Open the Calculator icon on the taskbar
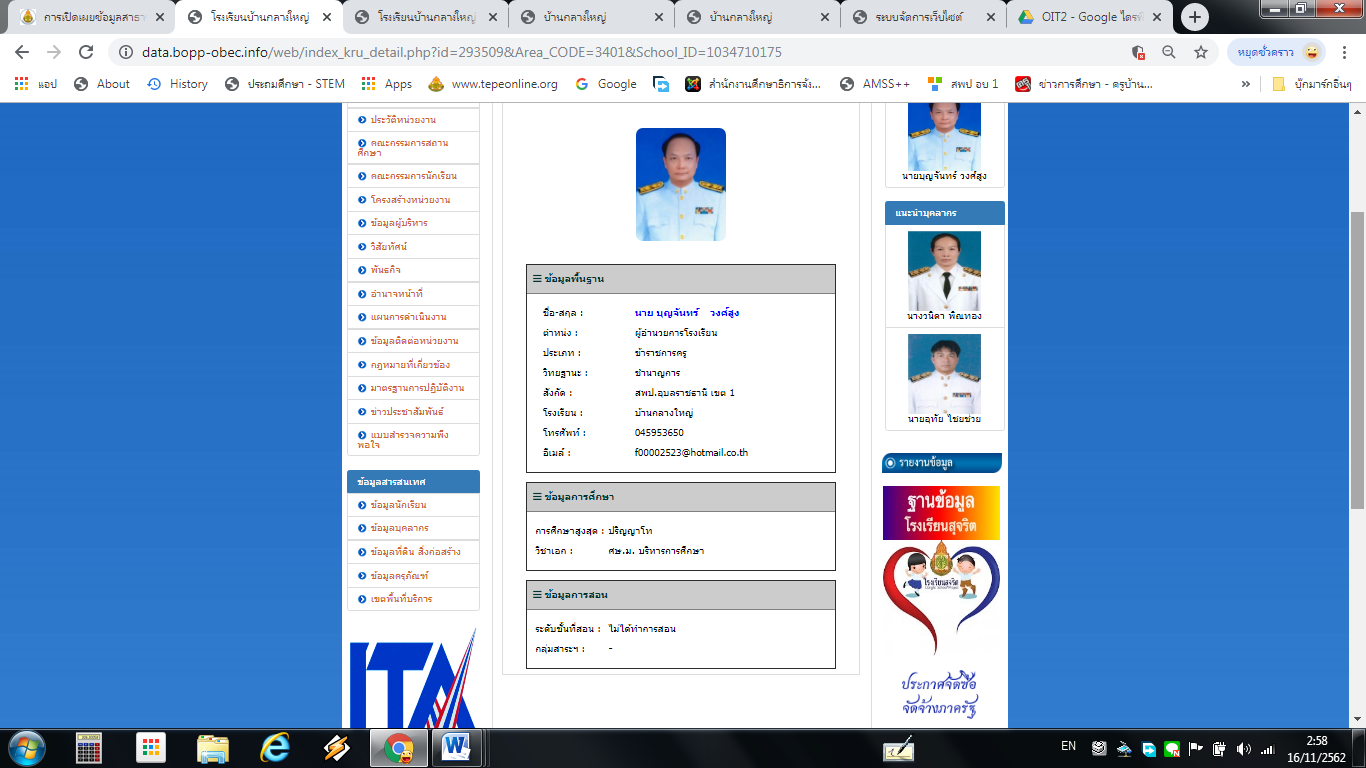Viewport: 1366px width, 768px height. pos(91,747)
